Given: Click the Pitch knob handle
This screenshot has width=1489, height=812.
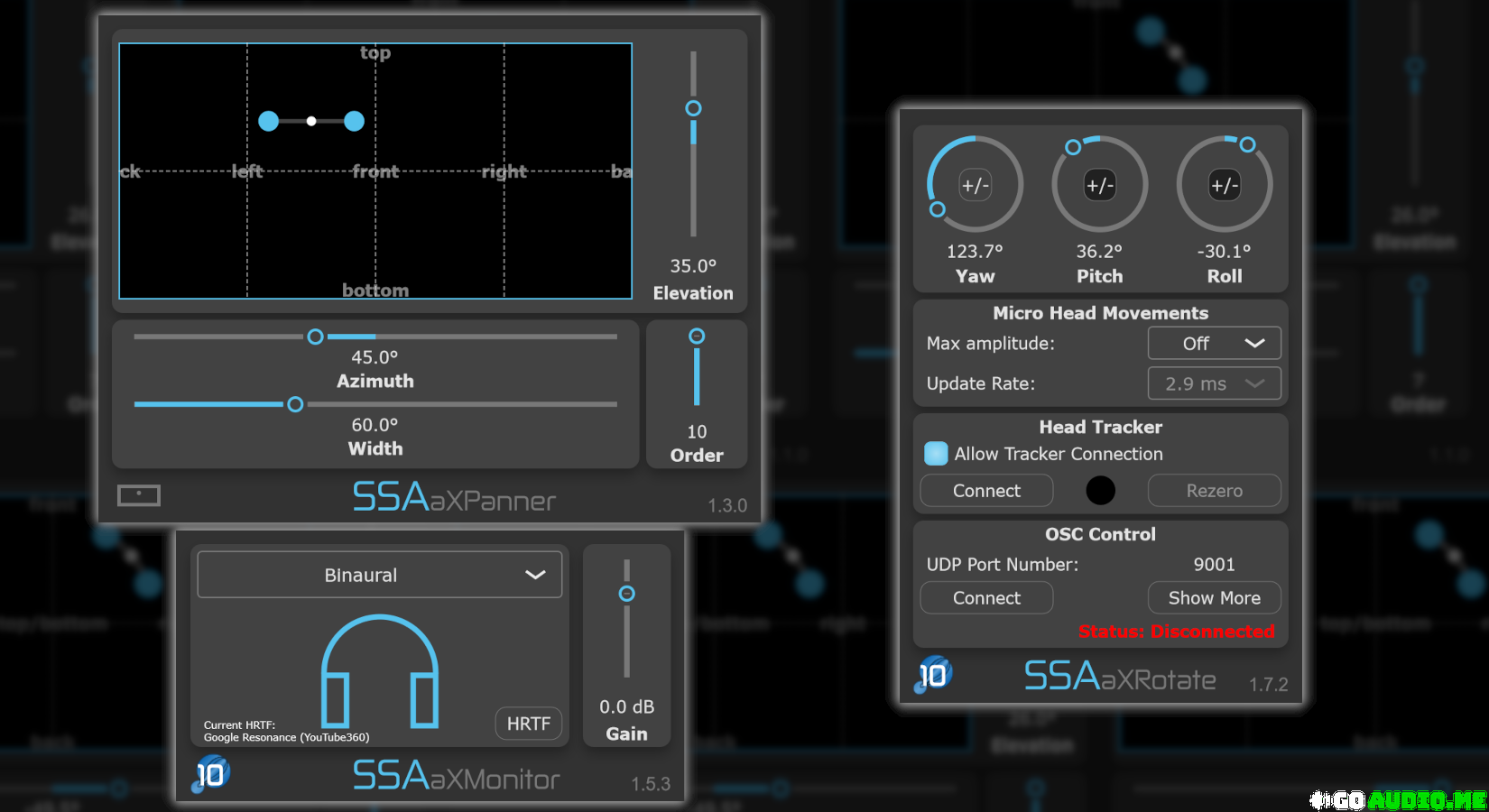Looking at the screenshot, I should pyautogui.click(x=1073, y=147).
